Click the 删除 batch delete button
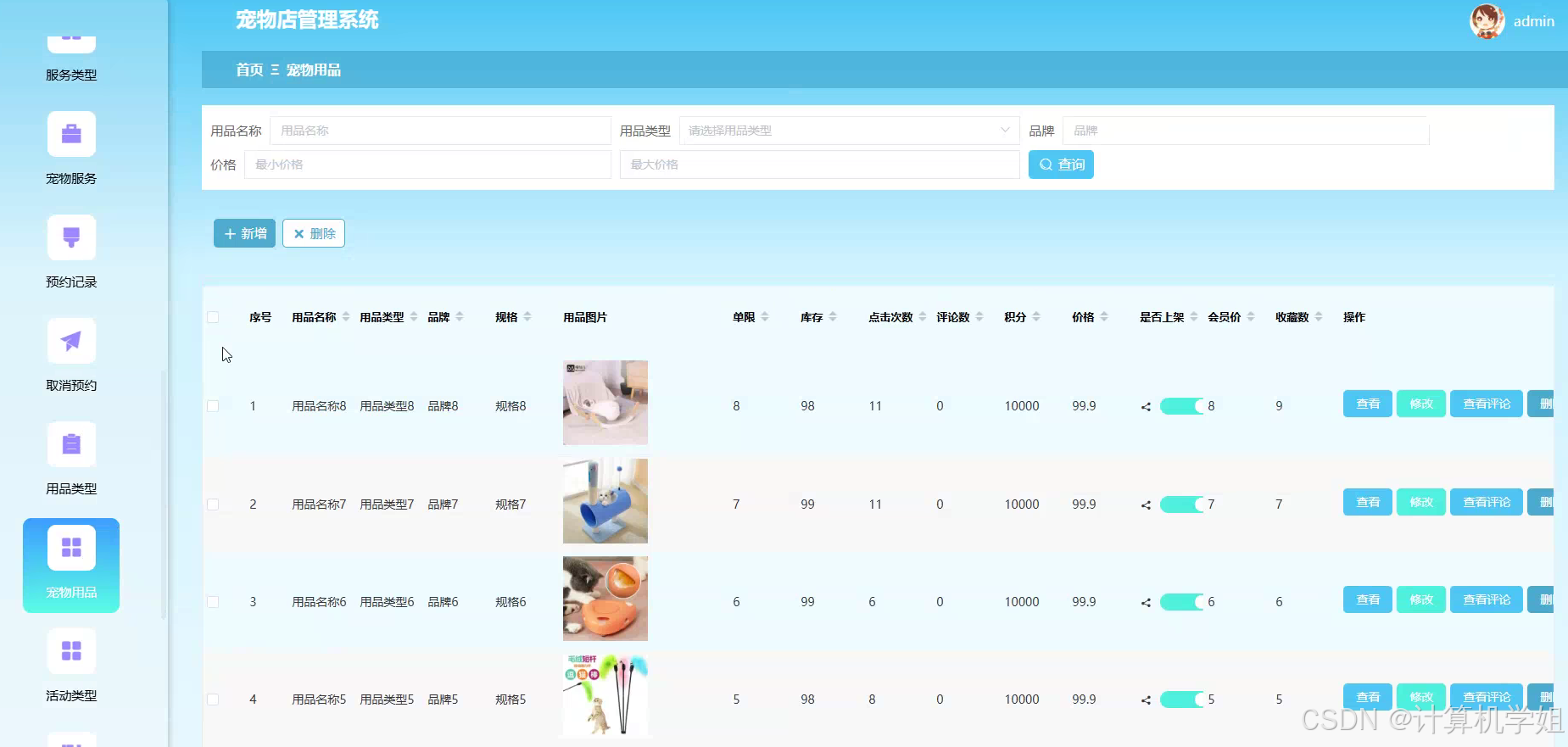This screenshot has height=747, width=1568. click(x=314, y=233)
